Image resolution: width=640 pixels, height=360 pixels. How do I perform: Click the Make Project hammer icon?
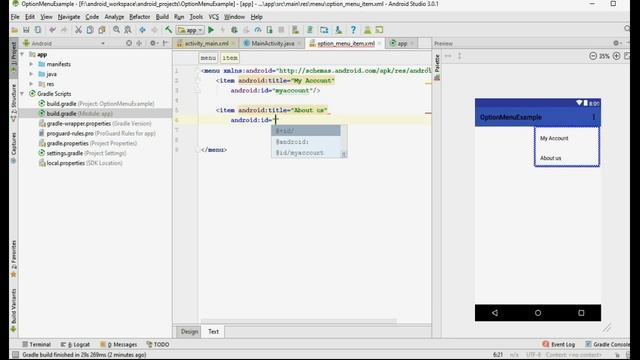(168, 30)
